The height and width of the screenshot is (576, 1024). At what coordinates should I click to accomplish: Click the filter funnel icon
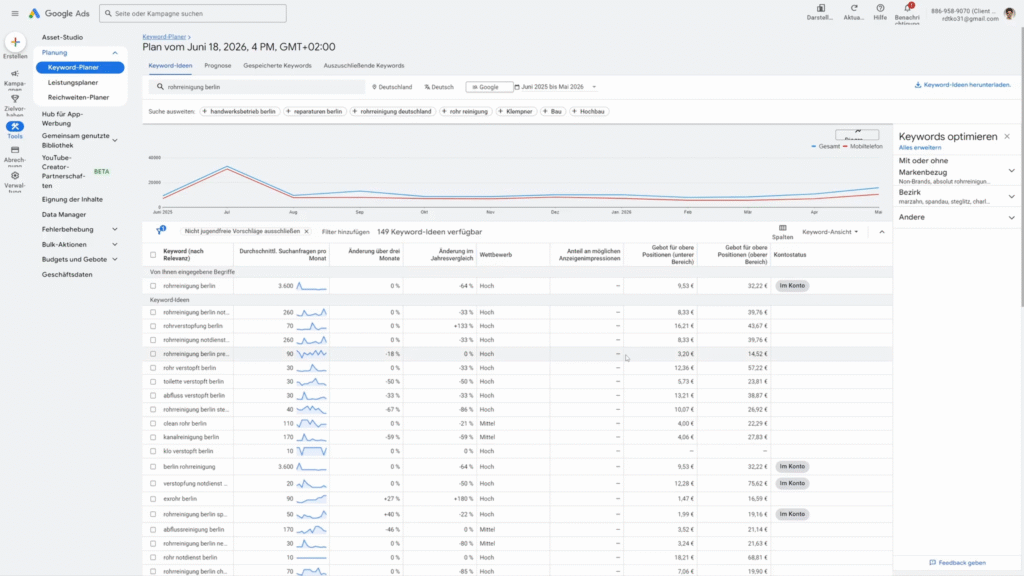160,231
